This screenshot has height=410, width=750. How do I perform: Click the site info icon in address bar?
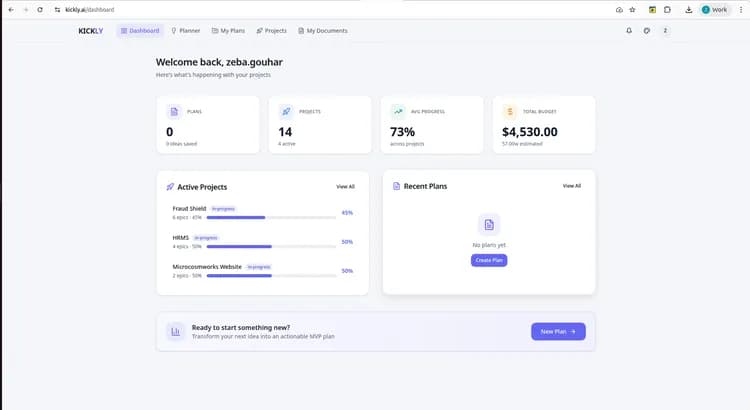[57, 10]
